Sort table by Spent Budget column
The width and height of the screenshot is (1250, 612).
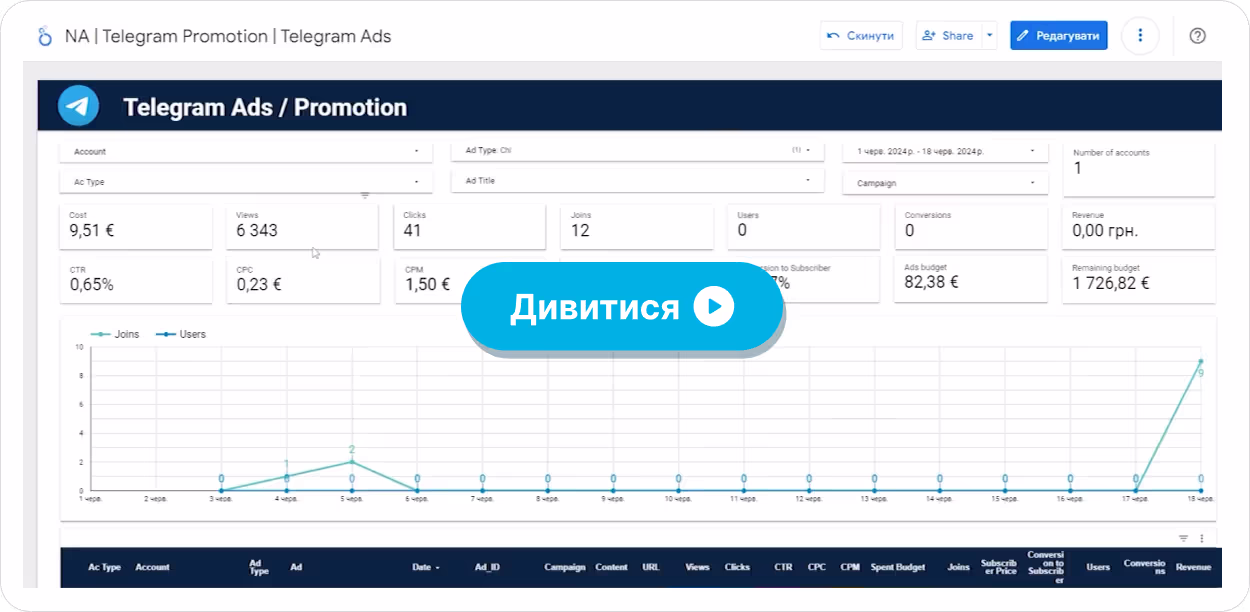898,567
